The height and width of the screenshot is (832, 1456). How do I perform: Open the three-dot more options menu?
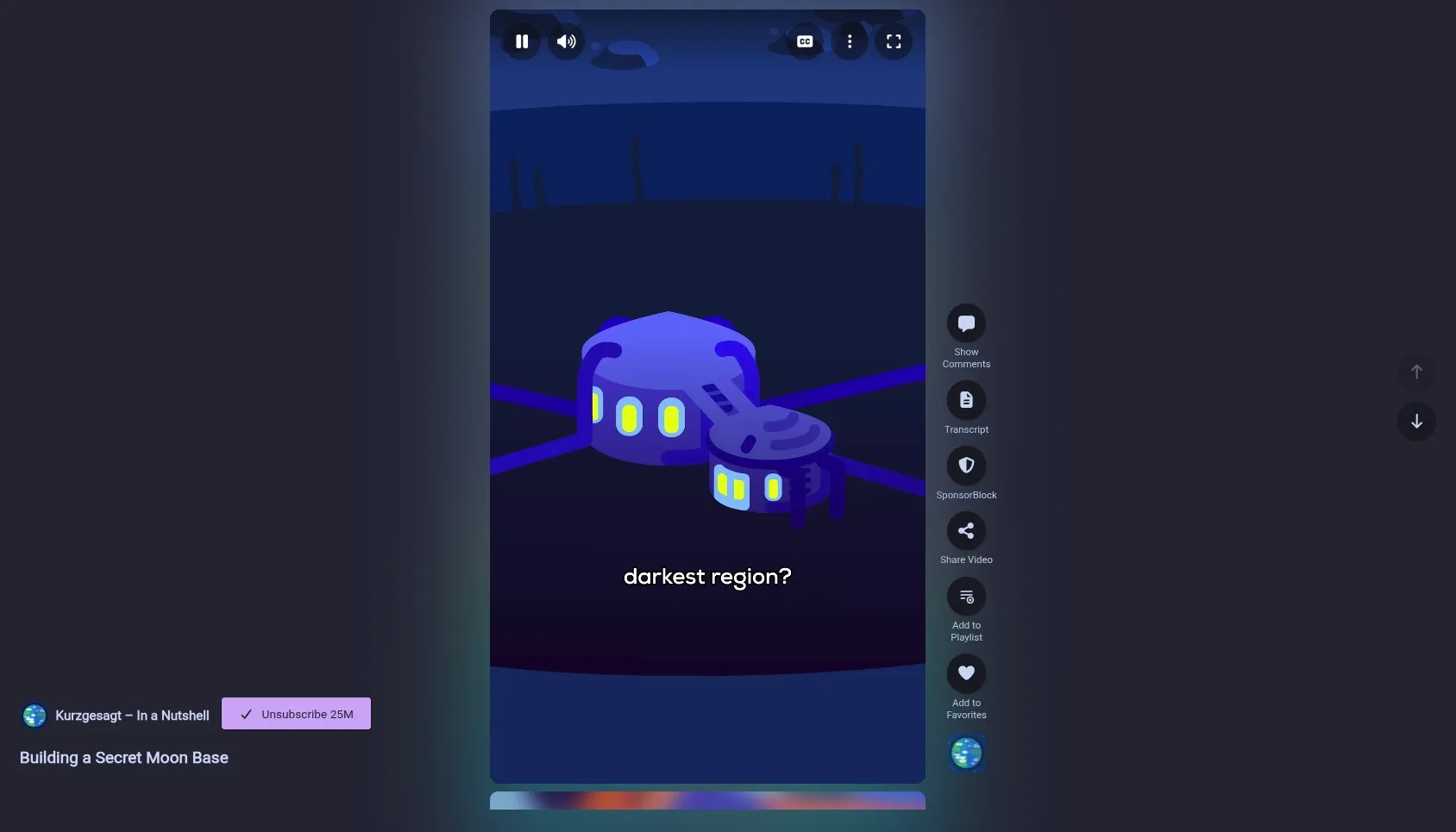click(850, 41)
